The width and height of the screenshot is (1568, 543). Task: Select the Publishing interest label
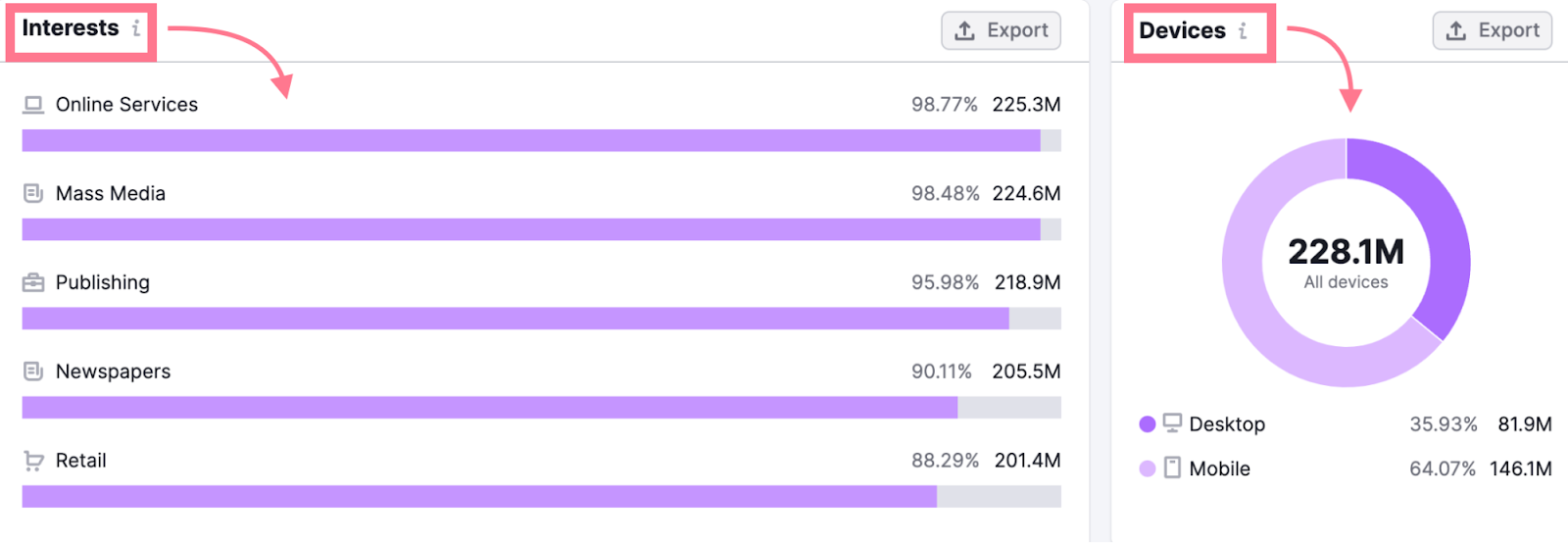click(x=102, y=283)
